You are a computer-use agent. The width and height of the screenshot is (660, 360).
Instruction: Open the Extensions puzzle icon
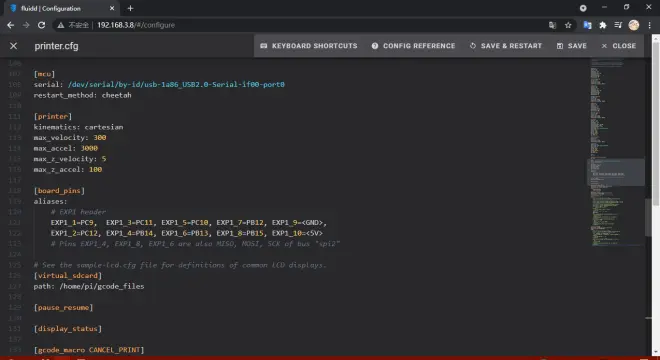(603, 25)
